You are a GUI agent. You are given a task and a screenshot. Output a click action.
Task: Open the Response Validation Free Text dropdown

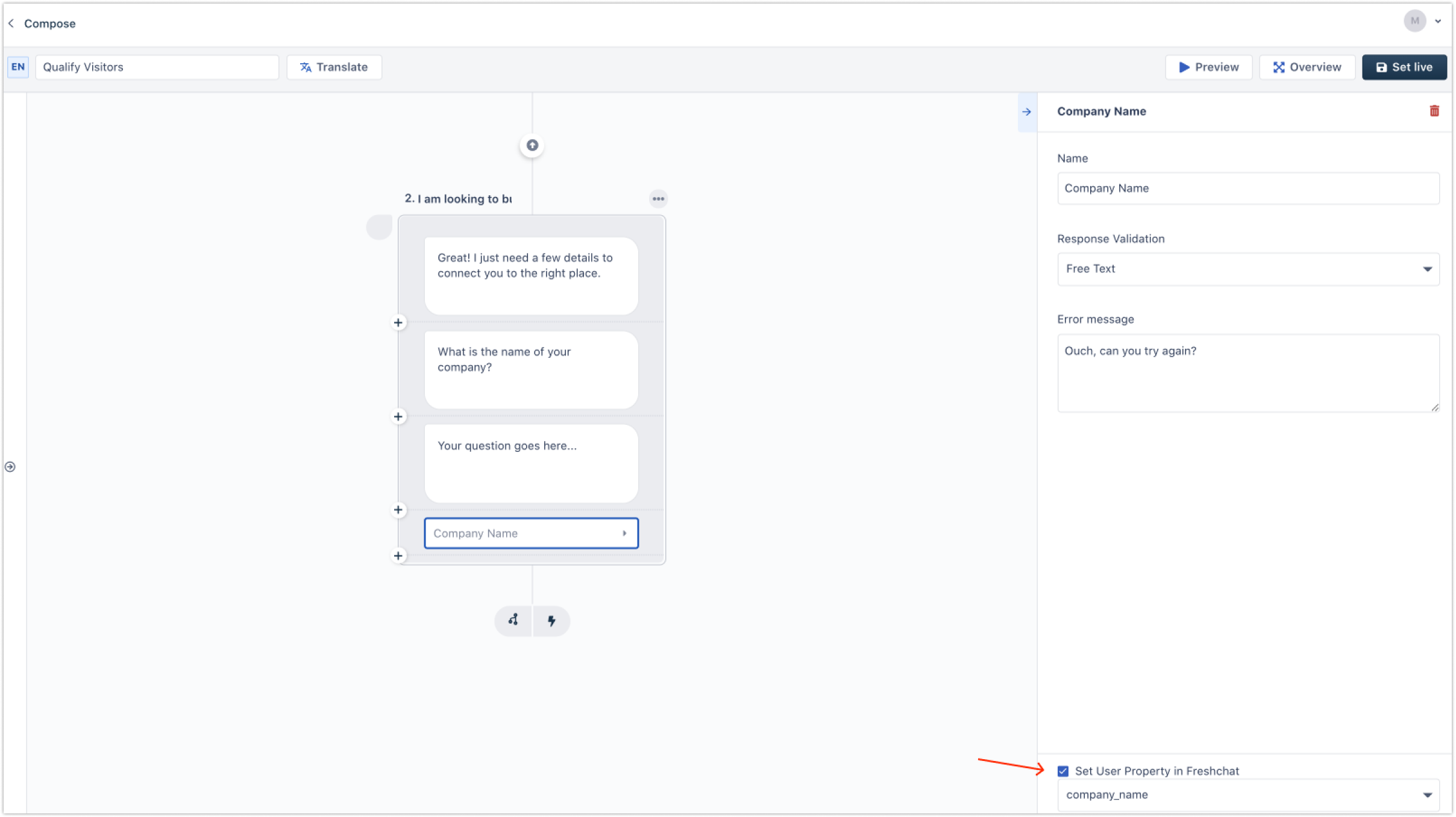(x=1248, y=269)
